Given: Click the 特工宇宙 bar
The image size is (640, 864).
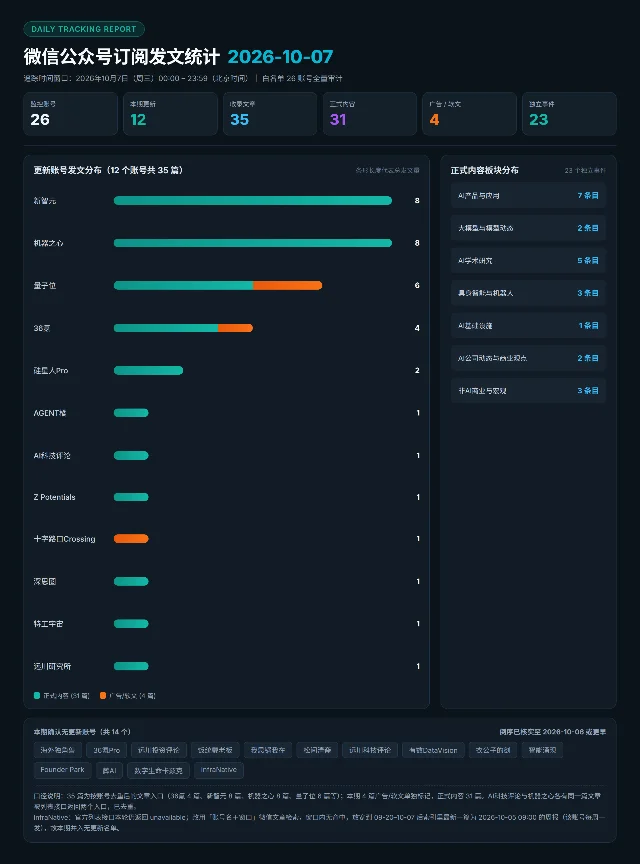Looking at the screenshot, I should tap(131, 624).
